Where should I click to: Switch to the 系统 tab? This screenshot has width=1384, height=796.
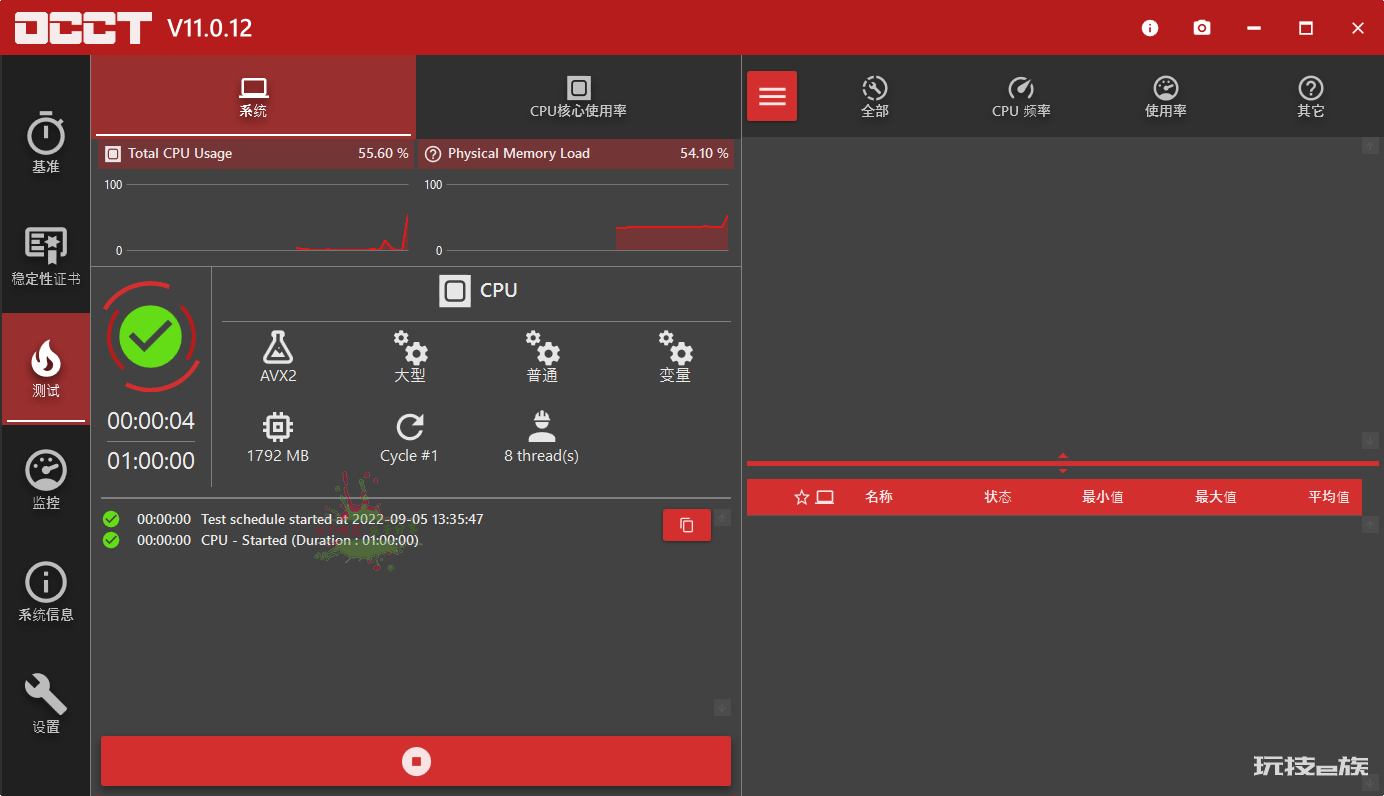coord(253,97)
